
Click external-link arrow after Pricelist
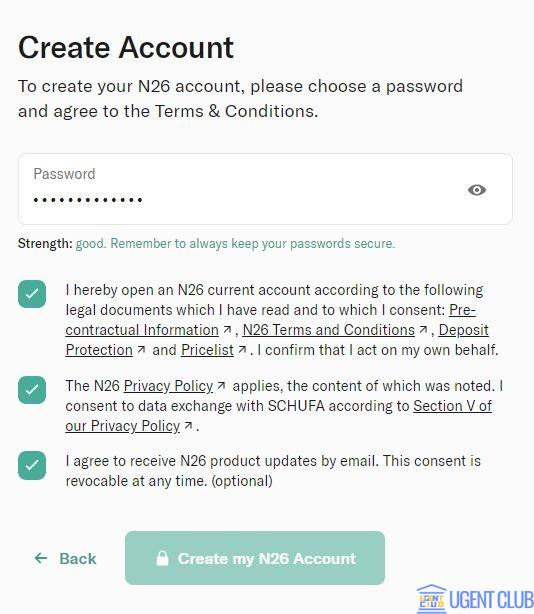click(242, 350)
